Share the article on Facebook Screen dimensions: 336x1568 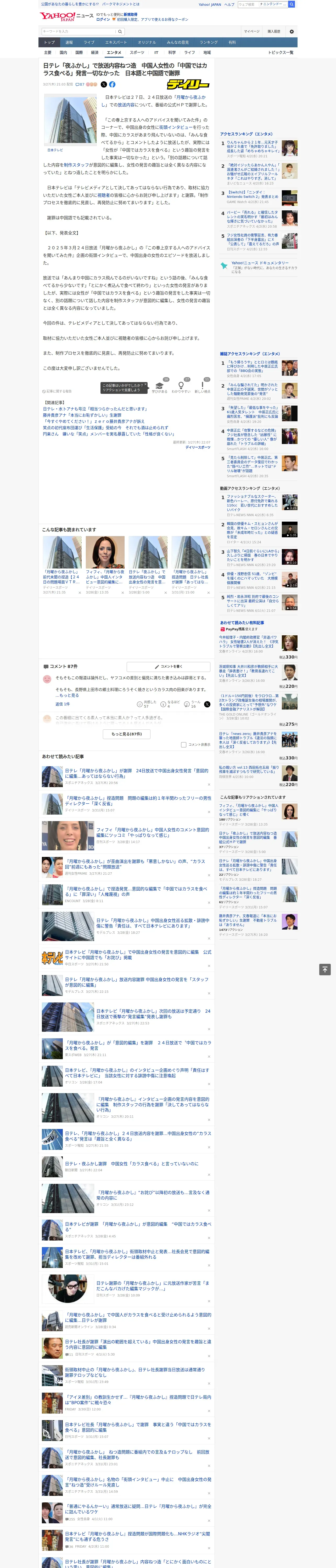112,85
